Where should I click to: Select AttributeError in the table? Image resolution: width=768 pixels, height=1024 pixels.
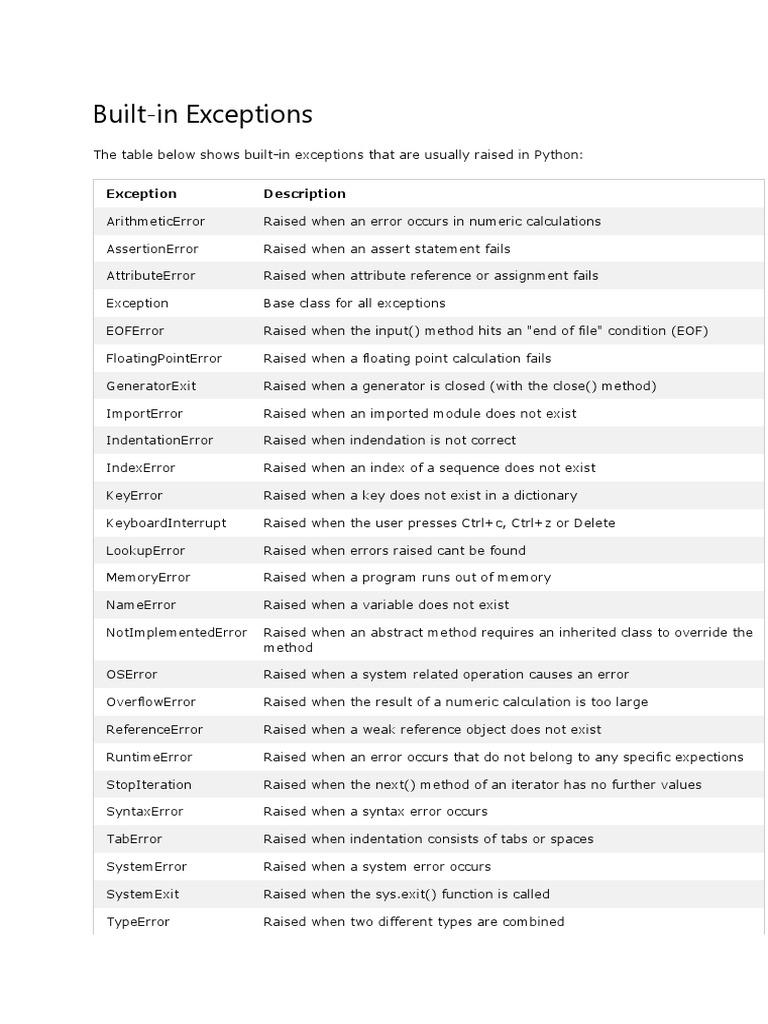[150, 276]
